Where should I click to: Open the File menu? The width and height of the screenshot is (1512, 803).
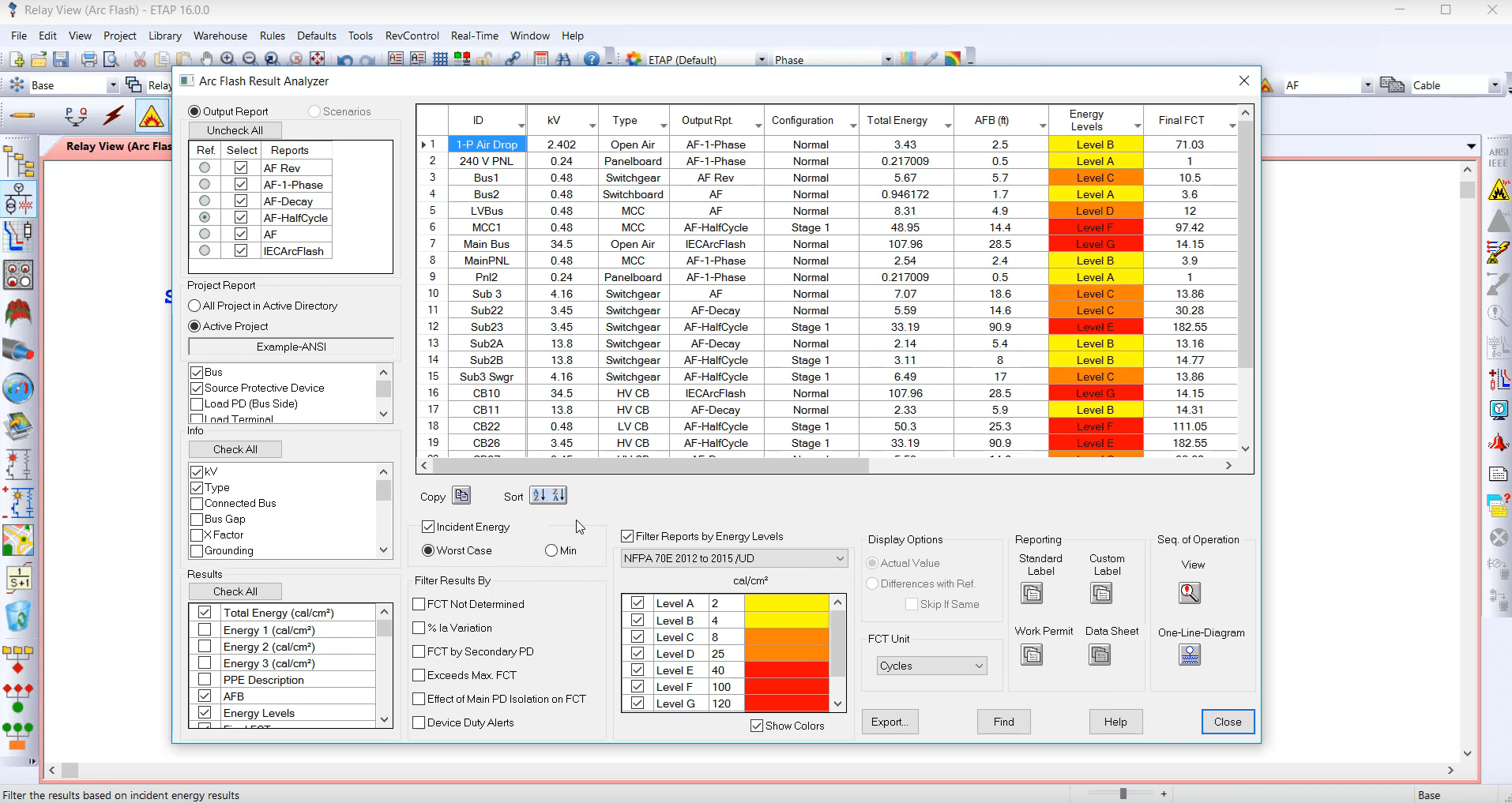(x=19, y=36)
